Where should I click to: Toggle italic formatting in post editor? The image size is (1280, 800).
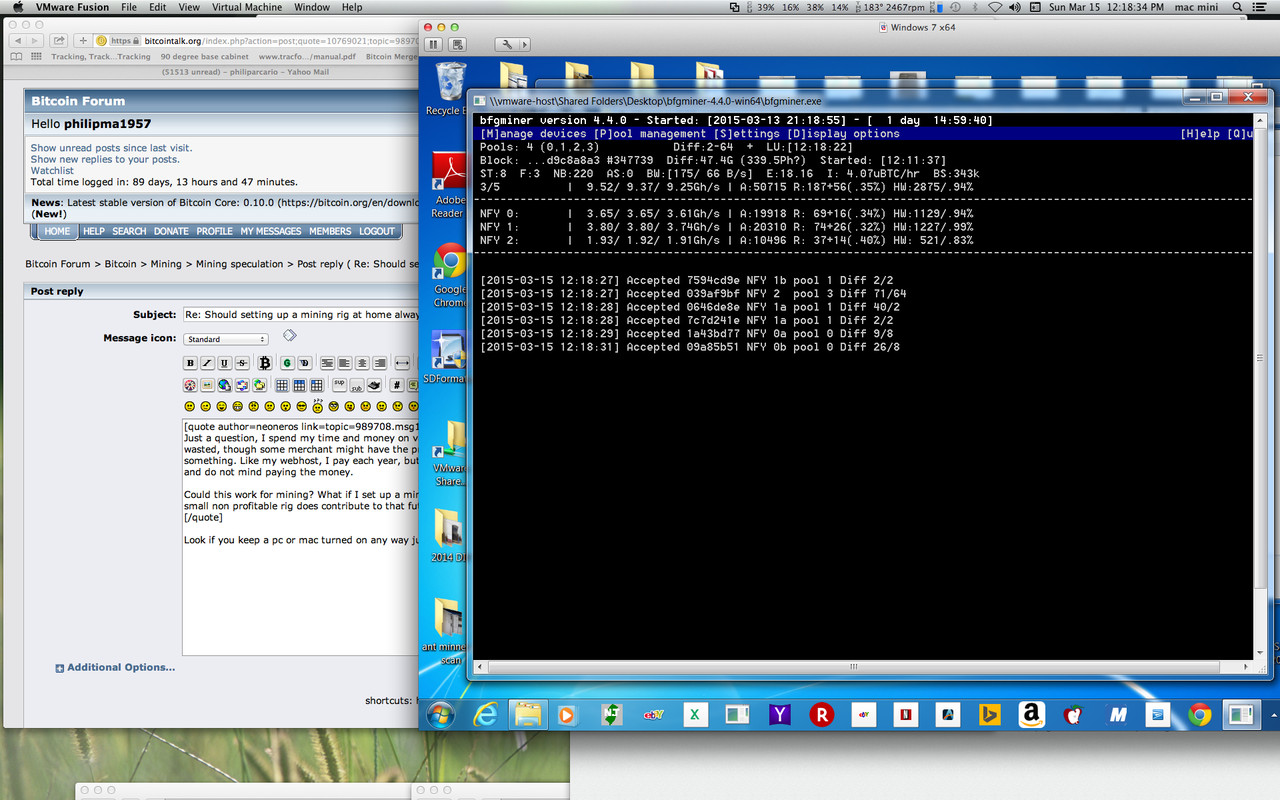click(207, 363)
